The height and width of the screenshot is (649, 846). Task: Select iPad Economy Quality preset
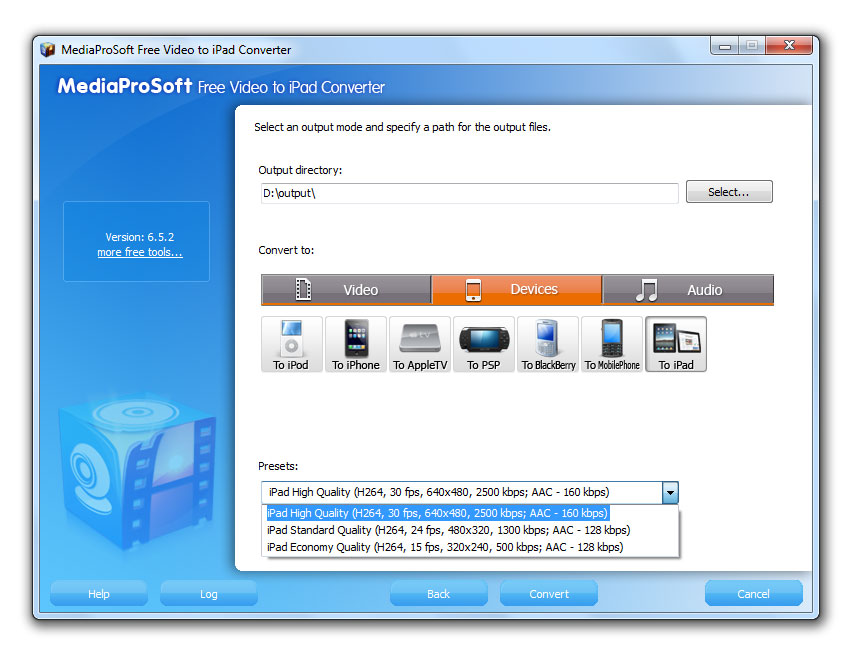445,547
